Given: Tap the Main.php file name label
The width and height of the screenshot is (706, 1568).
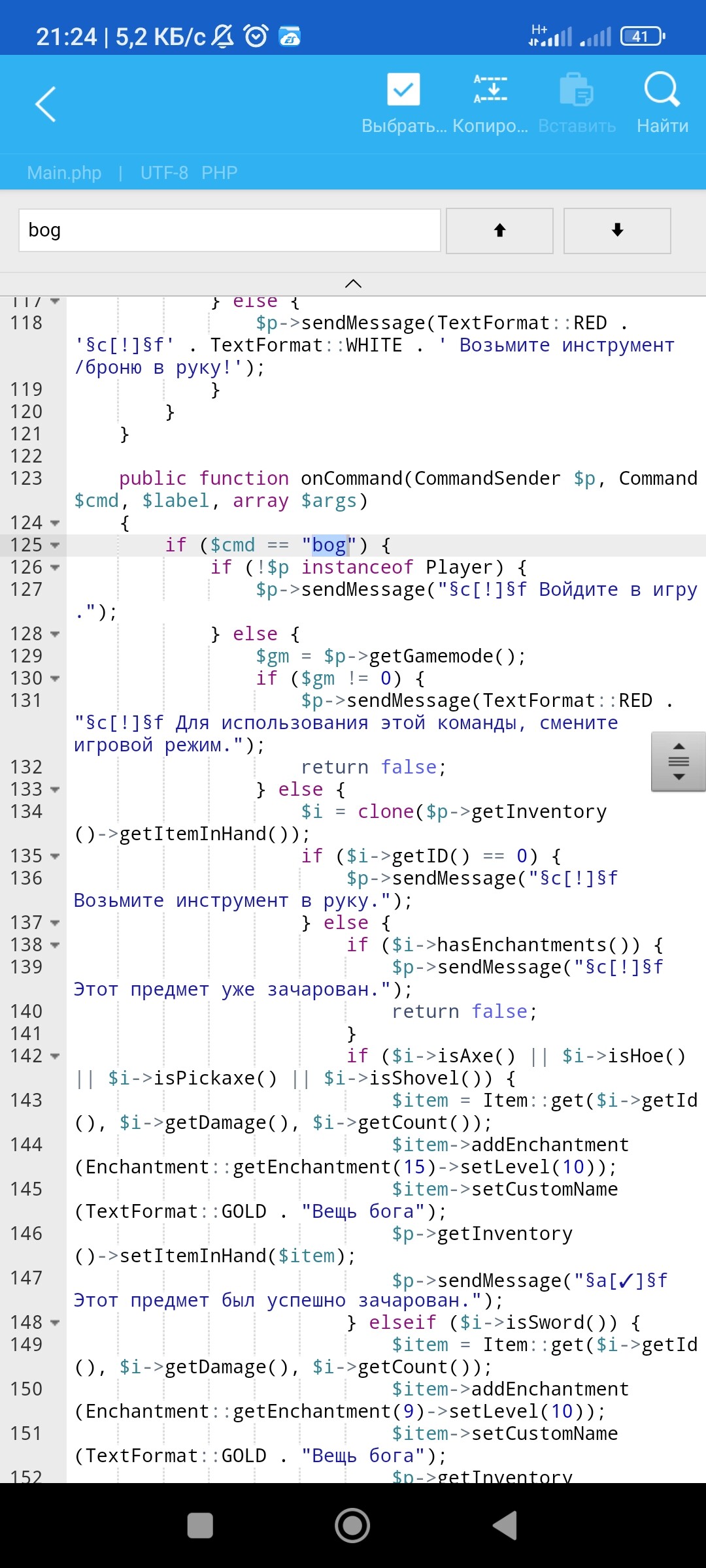Looking at the screenshot, I should point(64,173).
